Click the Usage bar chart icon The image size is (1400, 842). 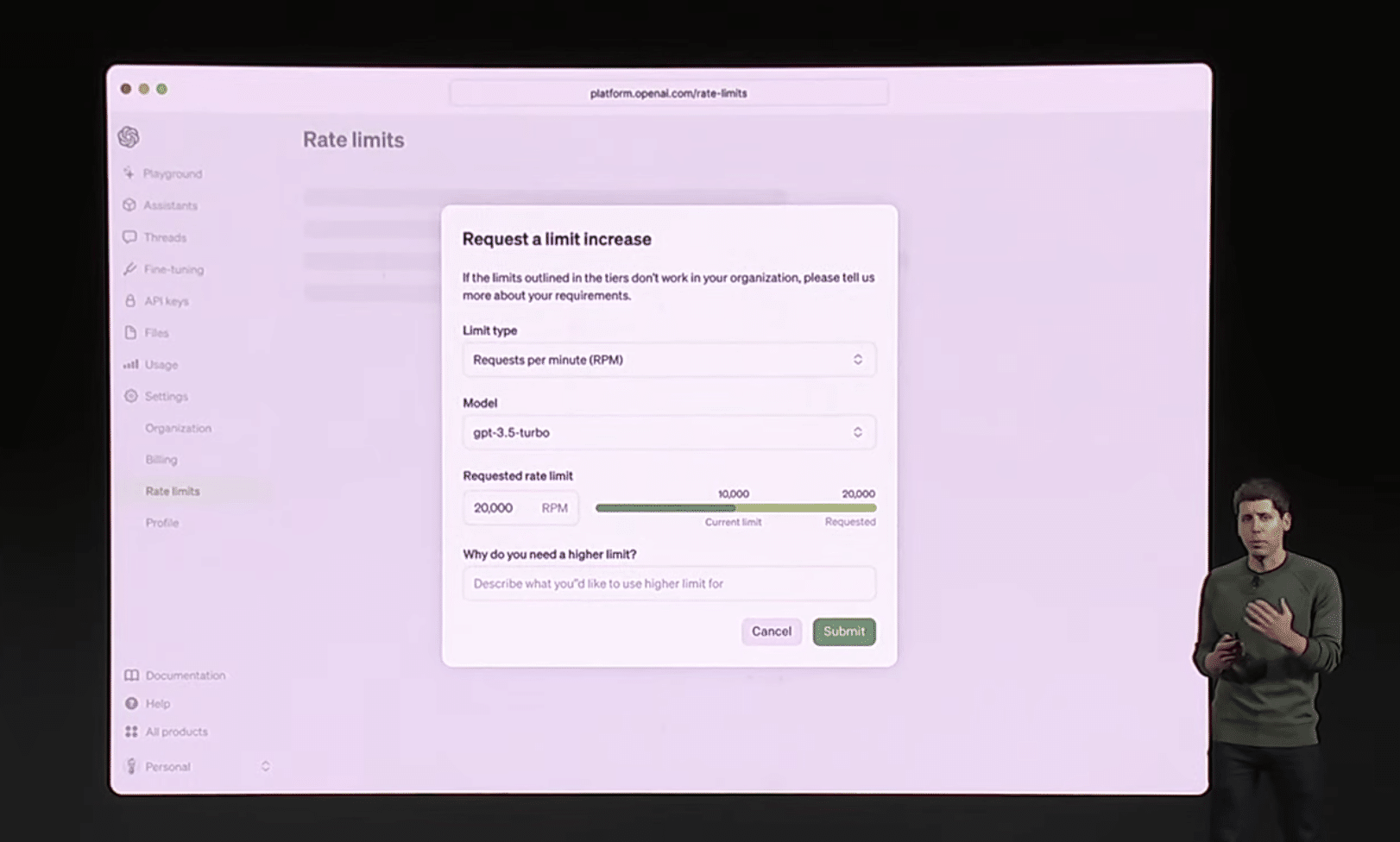pyautogui.click(x=130, y=365)
